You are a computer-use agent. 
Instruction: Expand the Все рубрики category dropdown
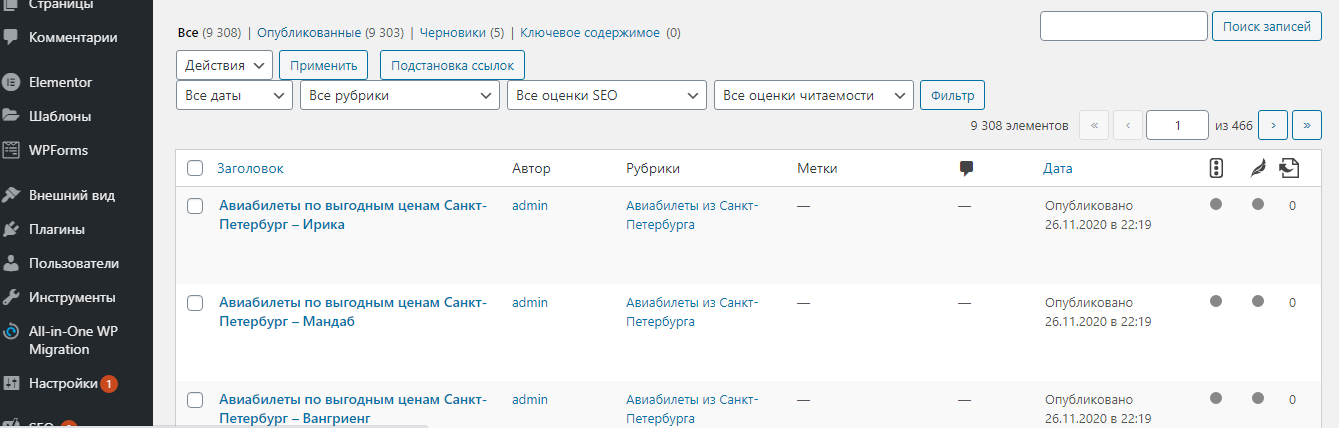(399, 96)
